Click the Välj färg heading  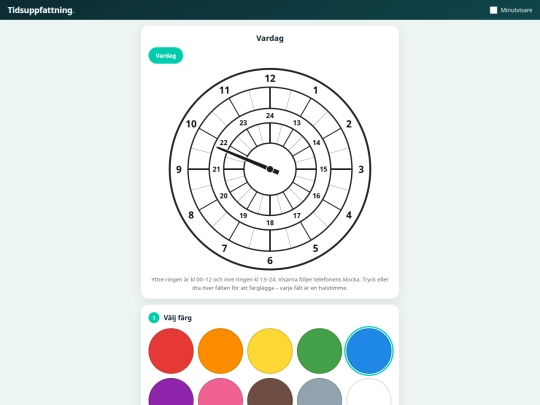[x=177, y=318]
